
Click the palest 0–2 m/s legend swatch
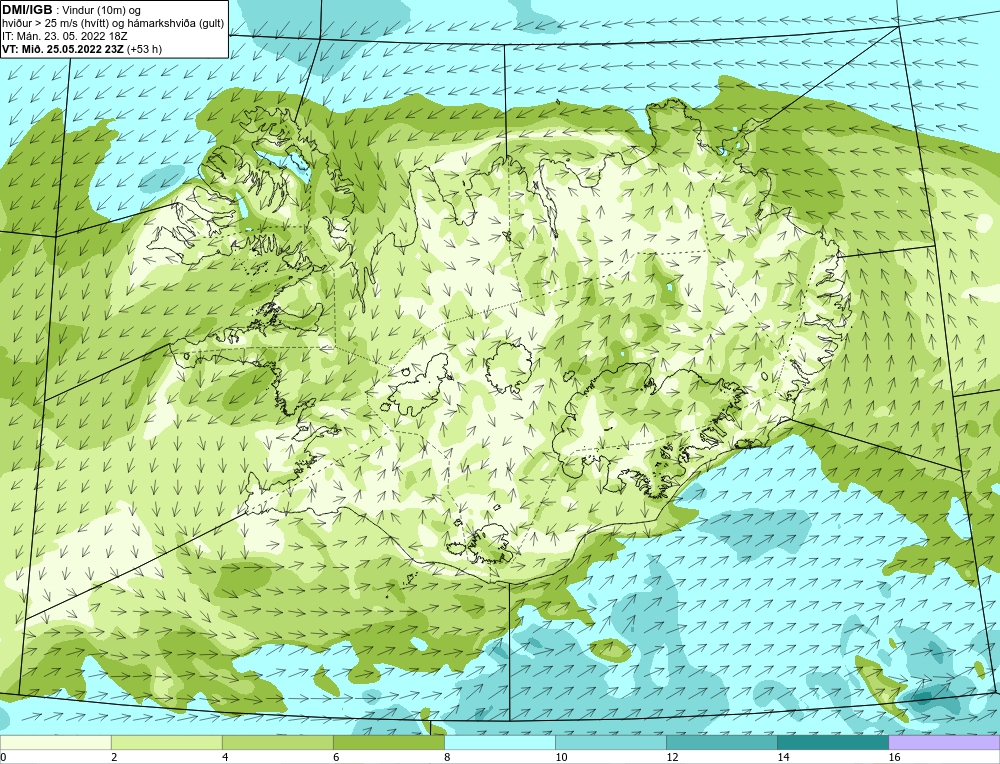tap(55, 743)
